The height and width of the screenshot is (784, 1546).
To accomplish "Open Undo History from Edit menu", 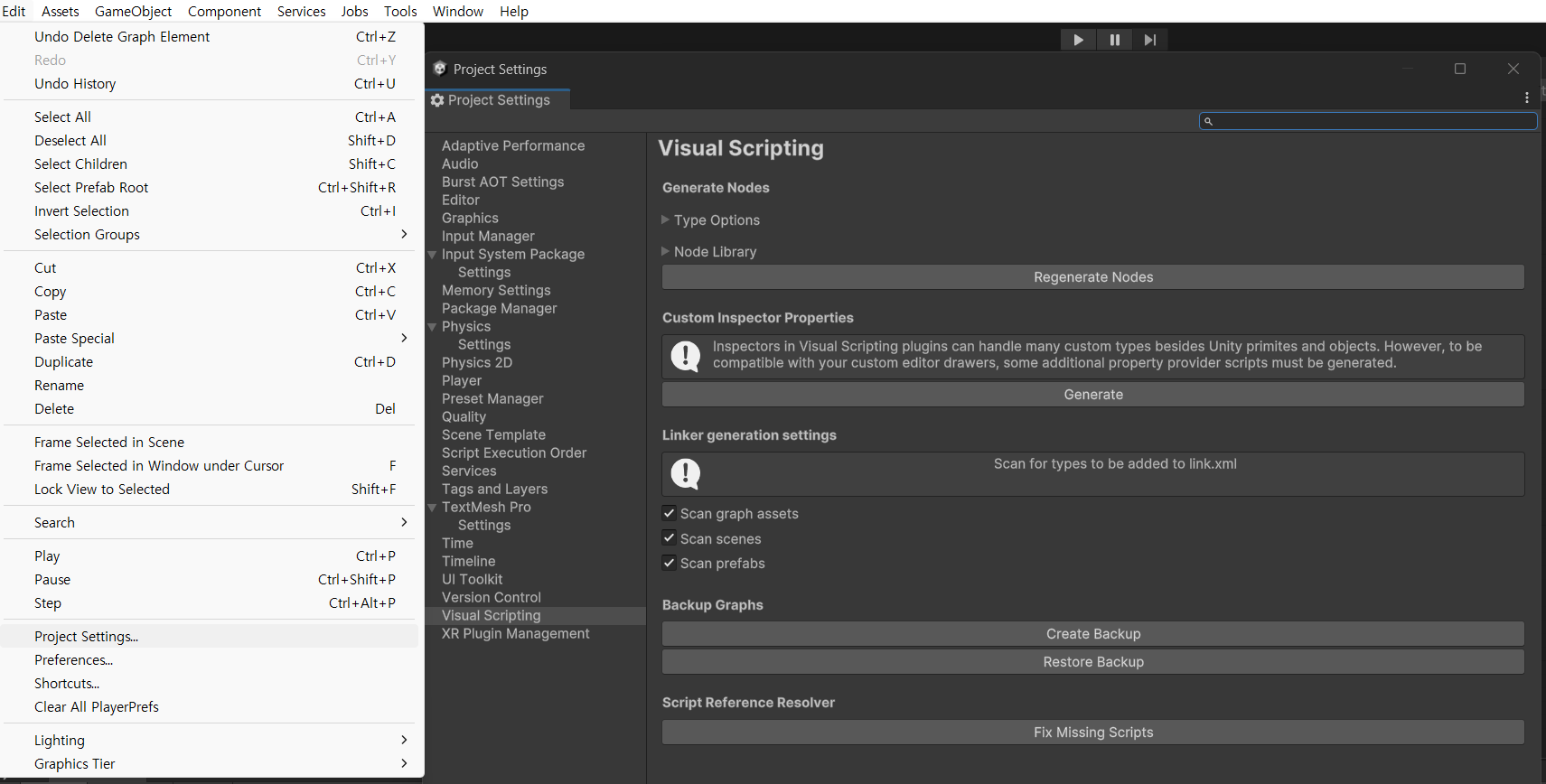I will [211, 83].
